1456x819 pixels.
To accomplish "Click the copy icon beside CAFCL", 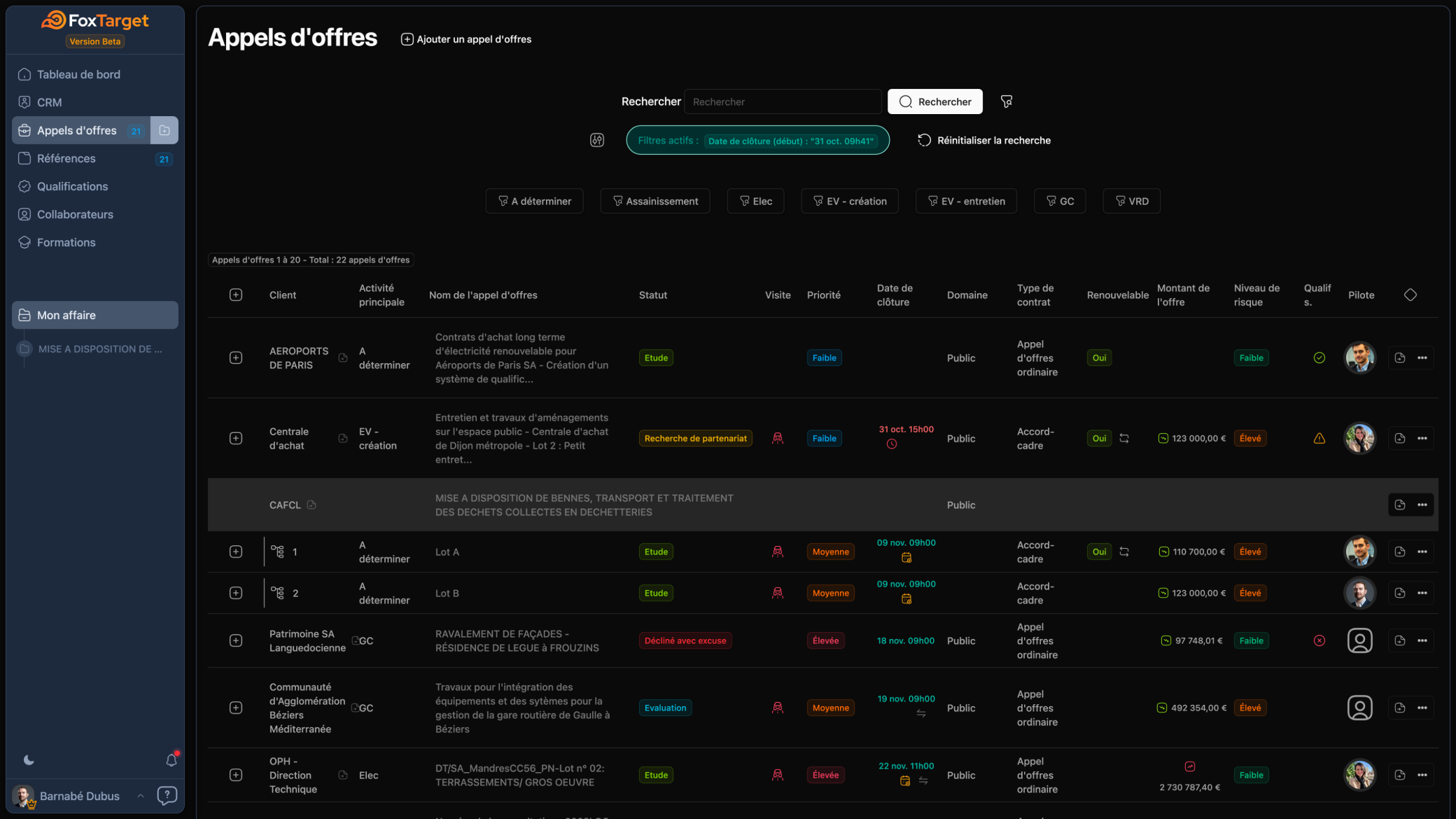I will tap(312, 505).
